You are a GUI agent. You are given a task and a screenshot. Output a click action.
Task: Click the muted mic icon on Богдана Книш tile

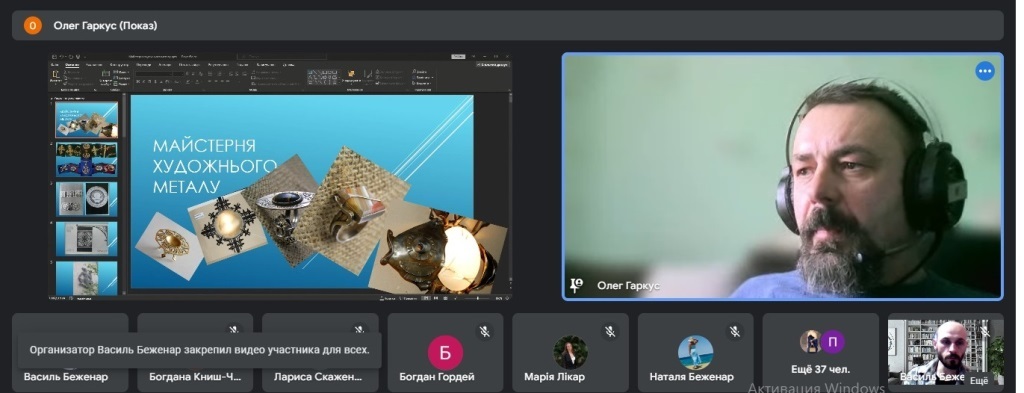[233, 330]
